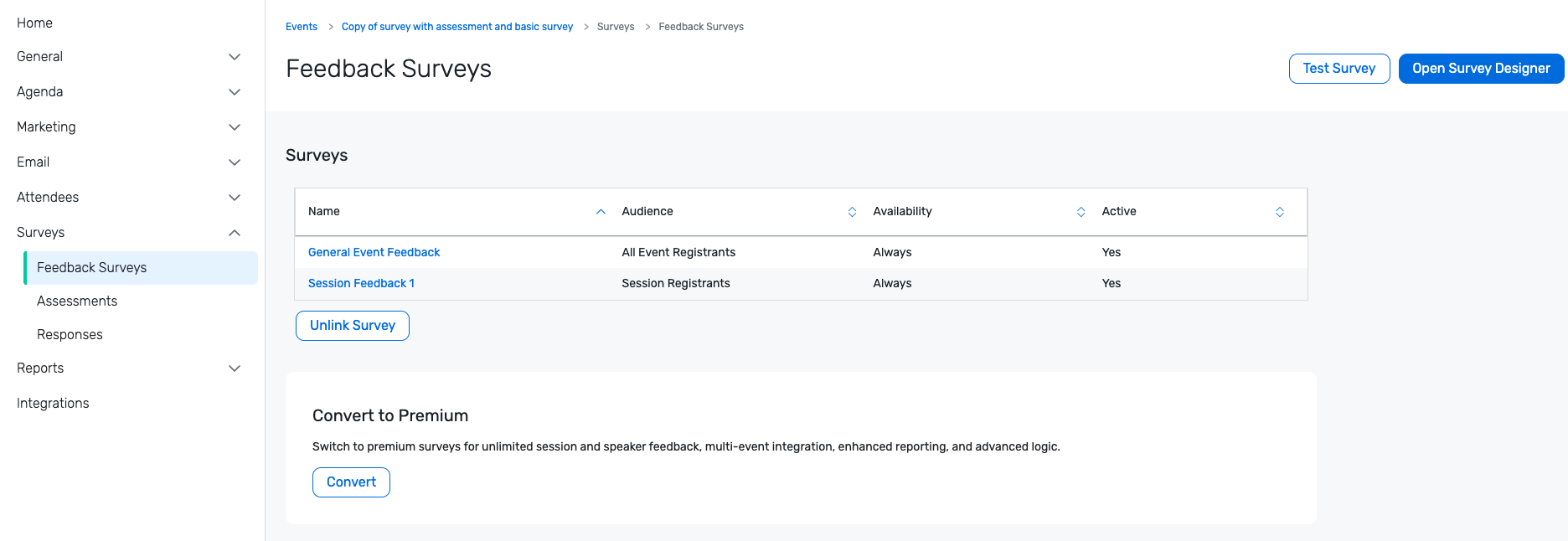Click Session Registrants cell
This screenshot has width=1568, height=541.
(x=676, y=283)
